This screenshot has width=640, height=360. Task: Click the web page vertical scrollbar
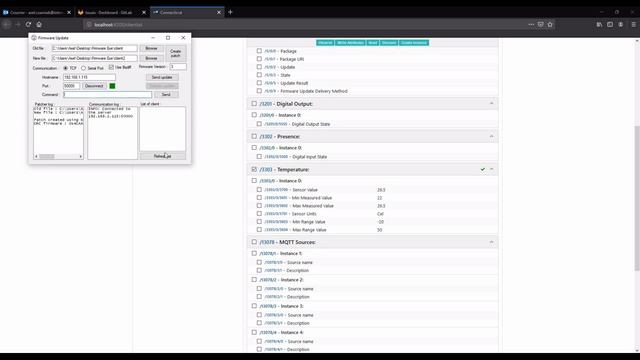tap(637, 198)
